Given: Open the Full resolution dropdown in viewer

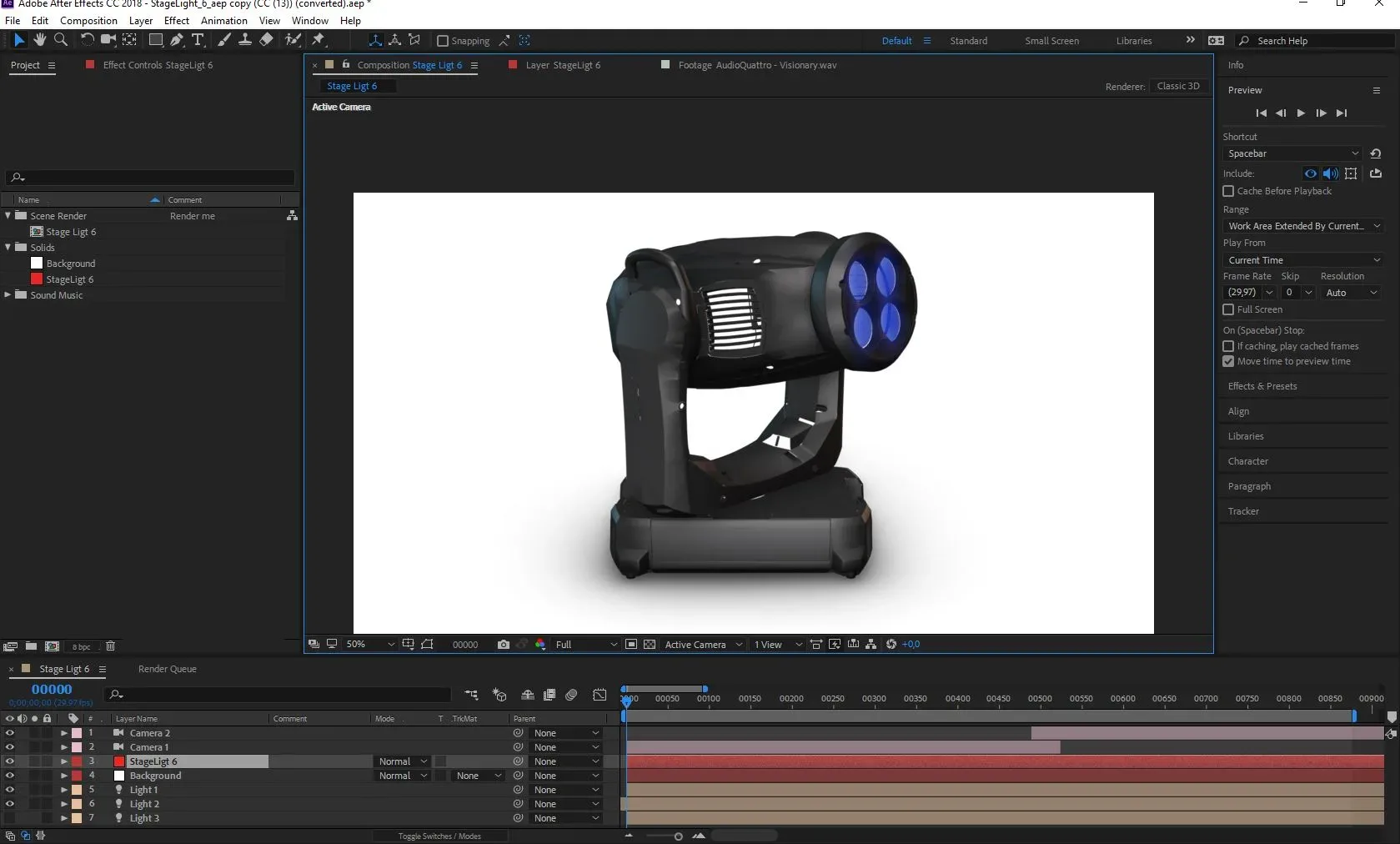Looking at the screenshot, I should [586, 645].
